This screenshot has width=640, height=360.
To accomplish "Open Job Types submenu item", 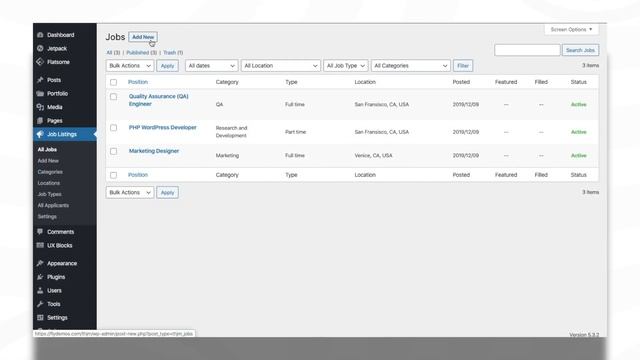I will pyautogui.click(x=49, y=194).
